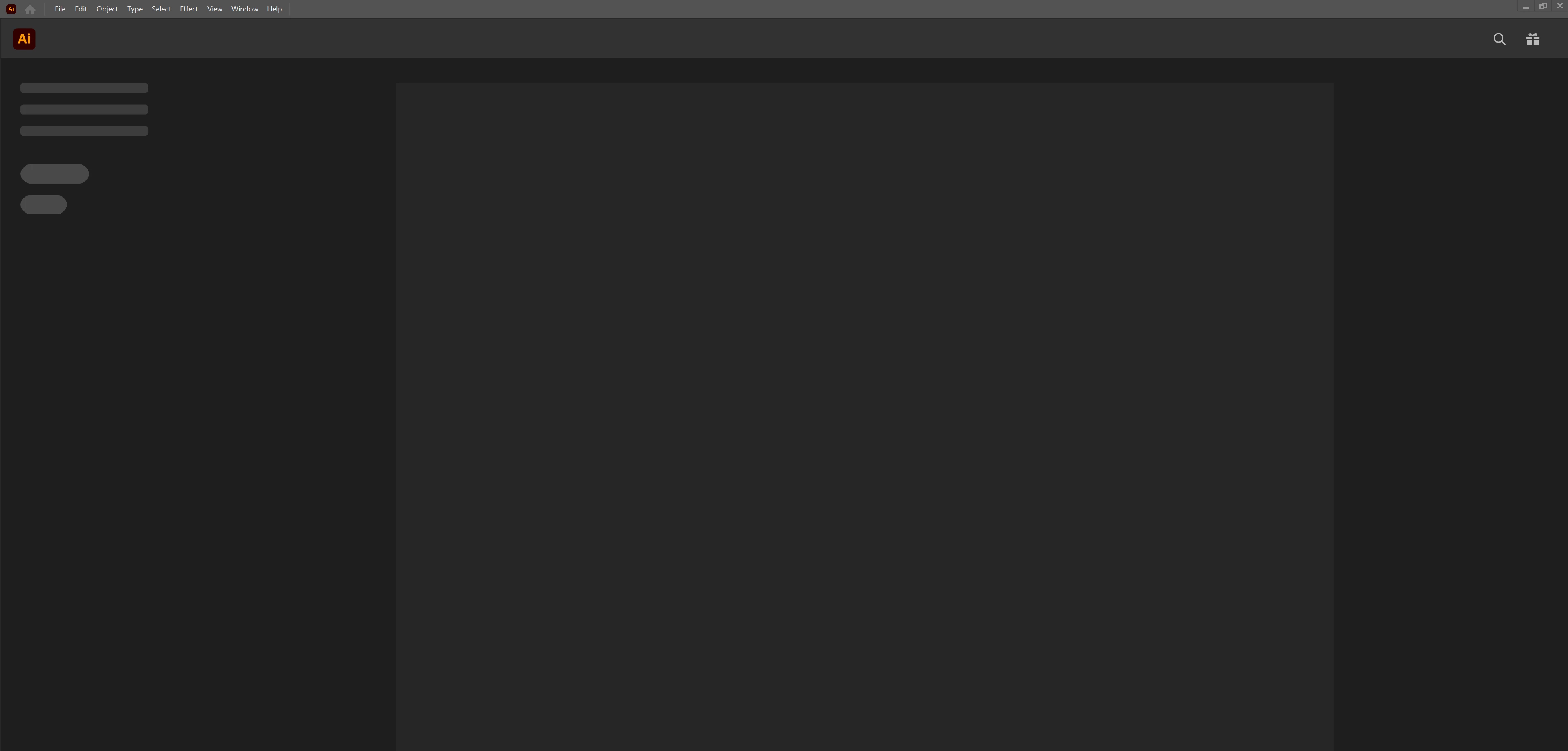Open the Select menu

point(161,9)
